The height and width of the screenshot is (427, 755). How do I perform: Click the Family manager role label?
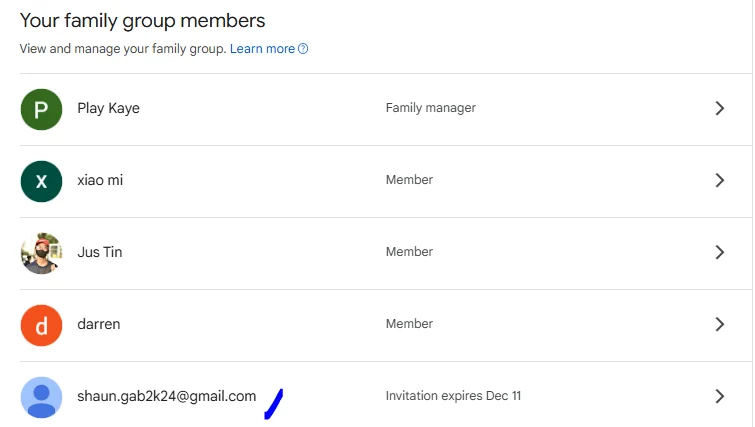(x=430, y=108)
